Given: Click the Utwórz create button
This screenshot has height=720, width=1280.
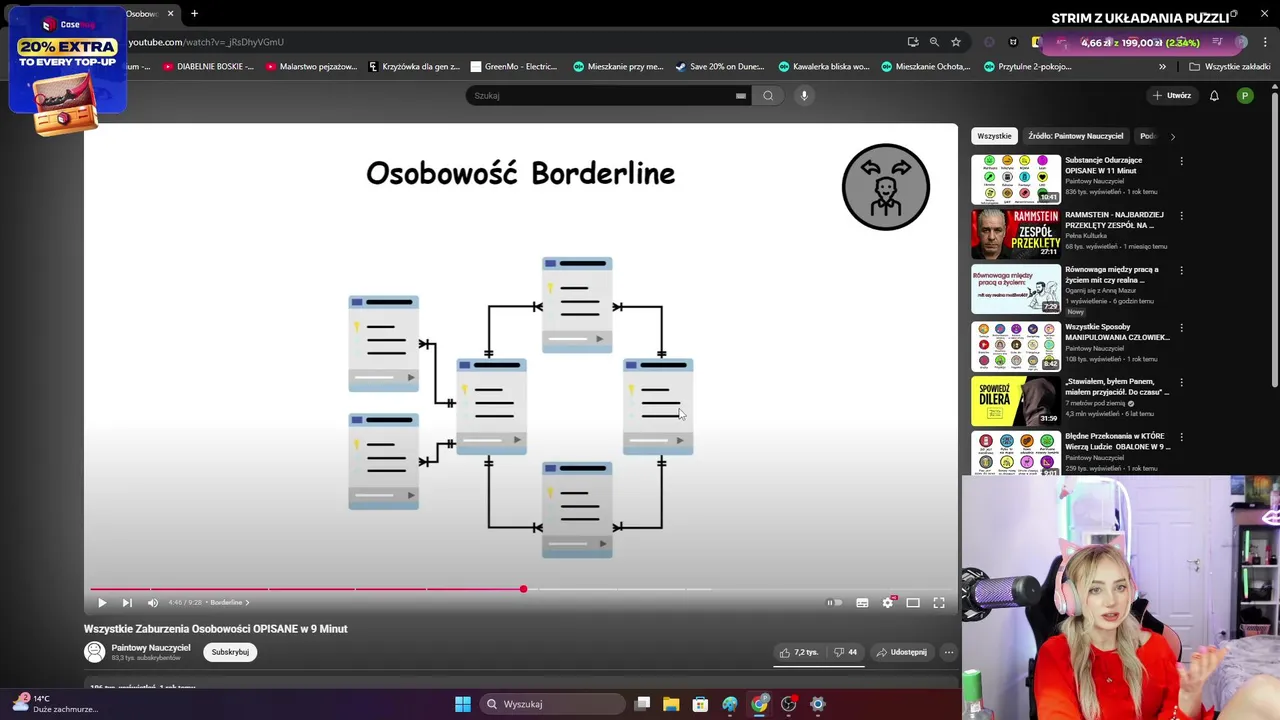Looking at the screenshot, I should tap(1172, 96).
